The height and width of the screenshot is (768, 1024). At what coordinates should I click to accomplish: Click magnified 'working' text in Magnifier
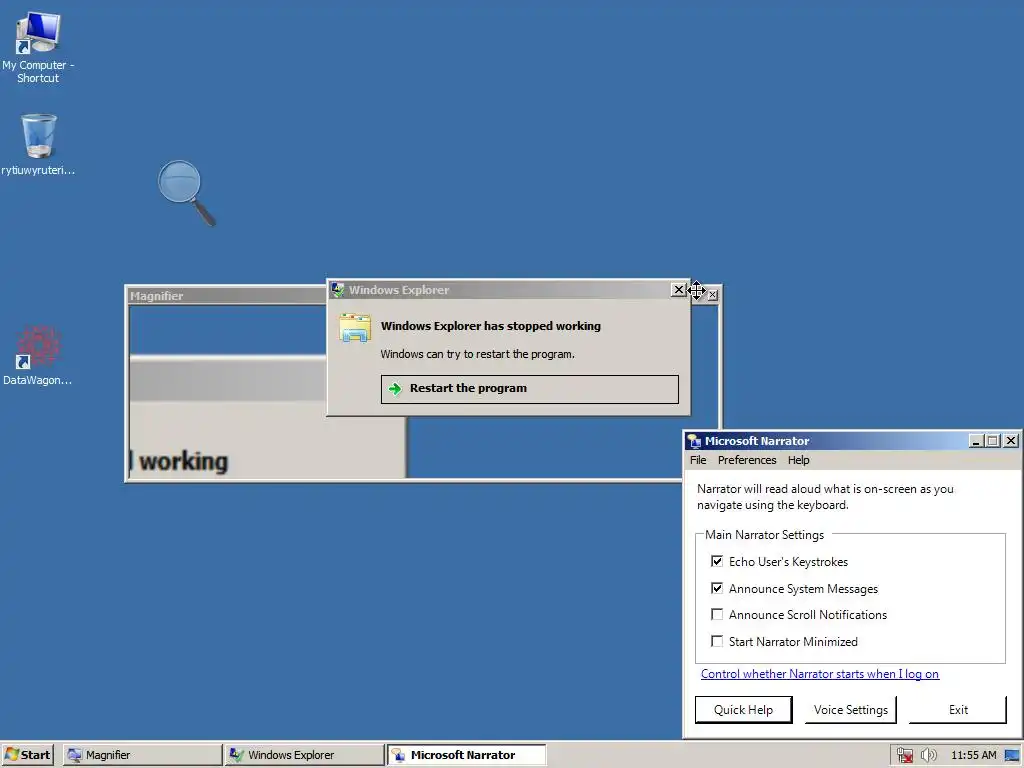184,461
